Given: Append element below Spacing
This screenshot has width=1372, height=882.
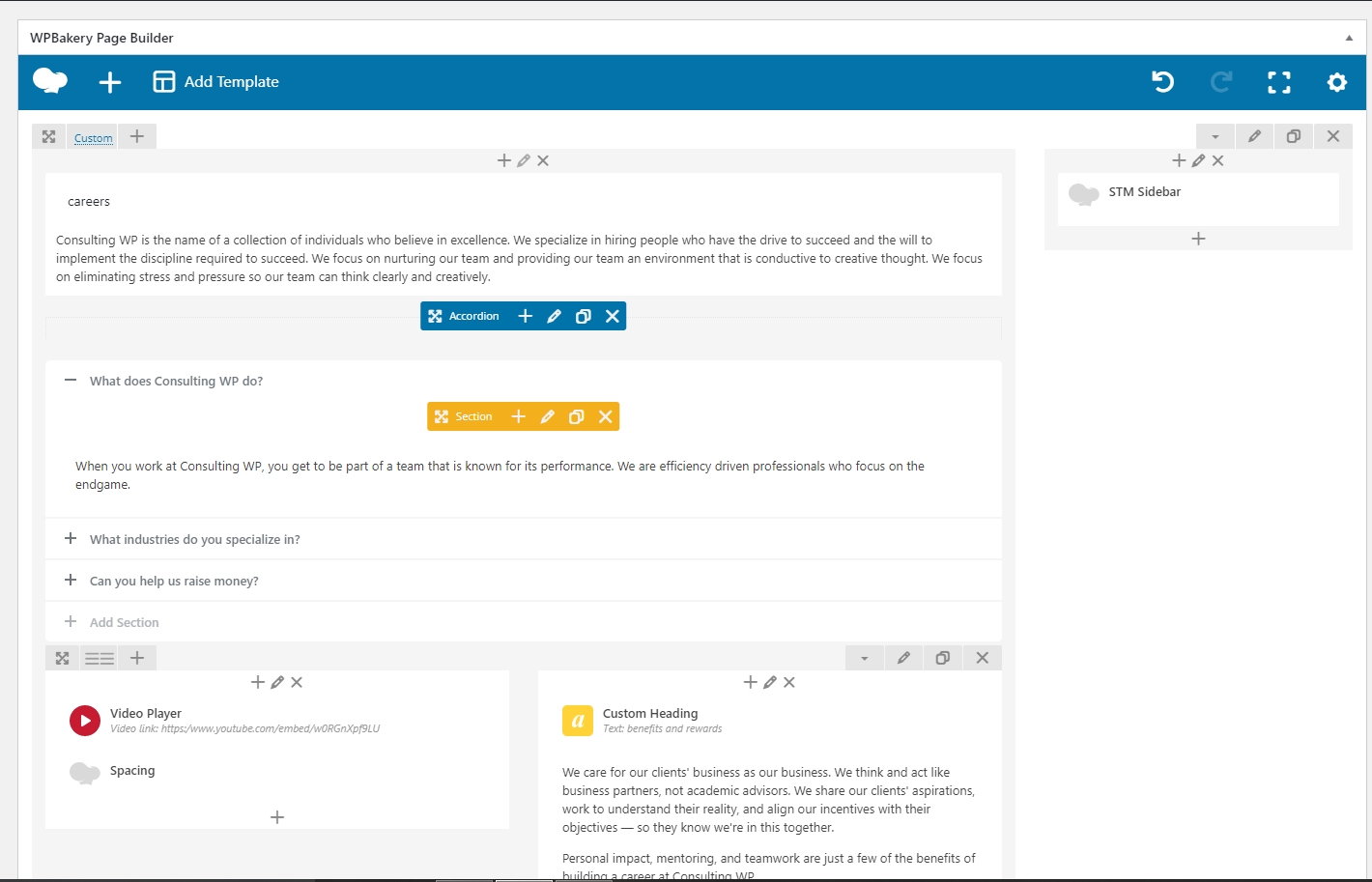Looking at the screenshot, I should click(x=277, y=817).
